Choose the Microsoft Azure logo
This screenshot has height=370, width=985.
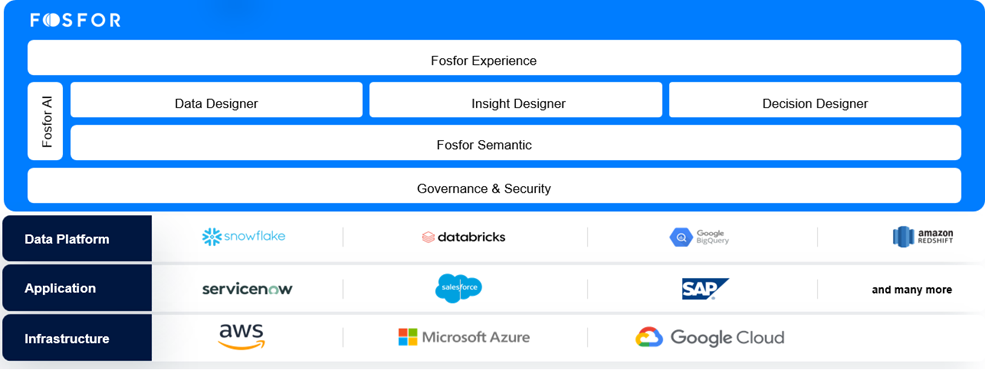point(464,337)
